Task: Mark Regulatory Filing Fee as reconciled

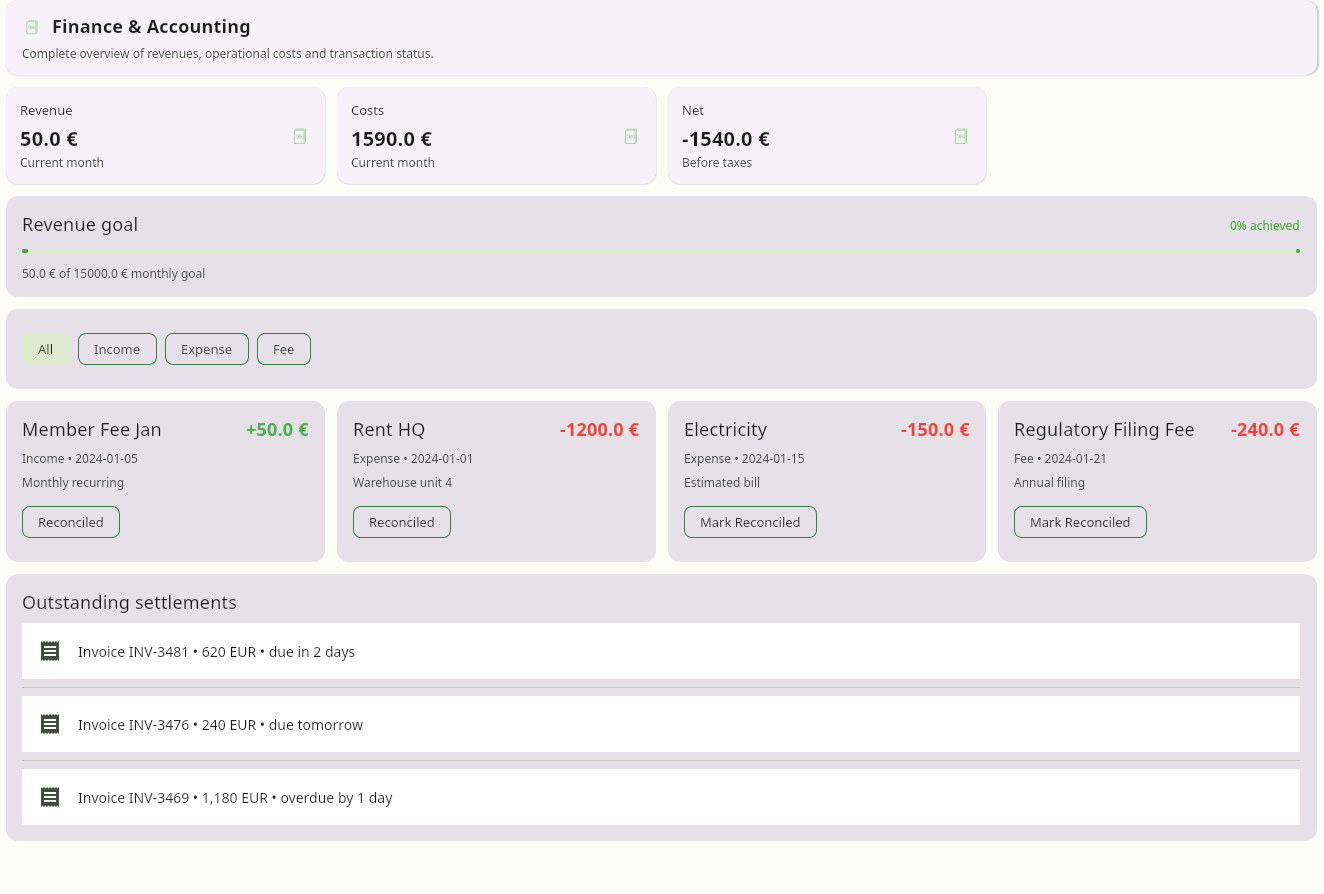Action: pos(1080,522)
